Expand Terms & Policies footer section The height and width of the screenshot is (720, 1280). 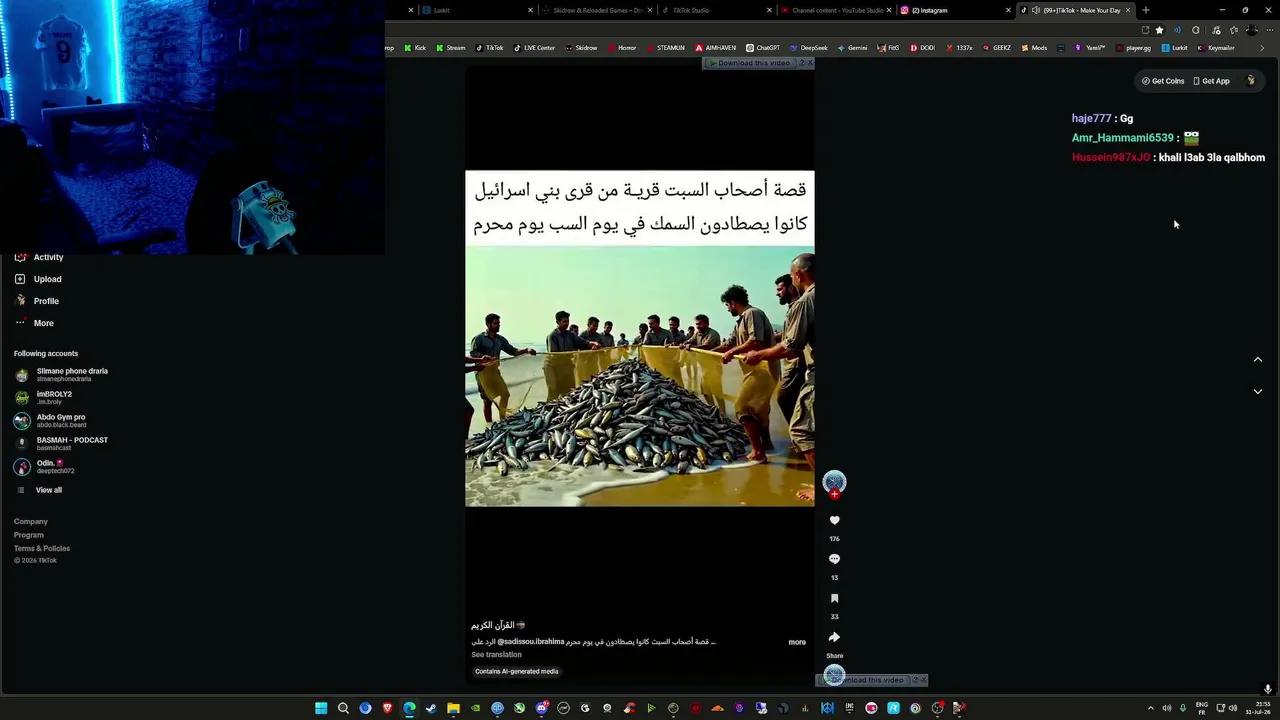coord(42,548)
